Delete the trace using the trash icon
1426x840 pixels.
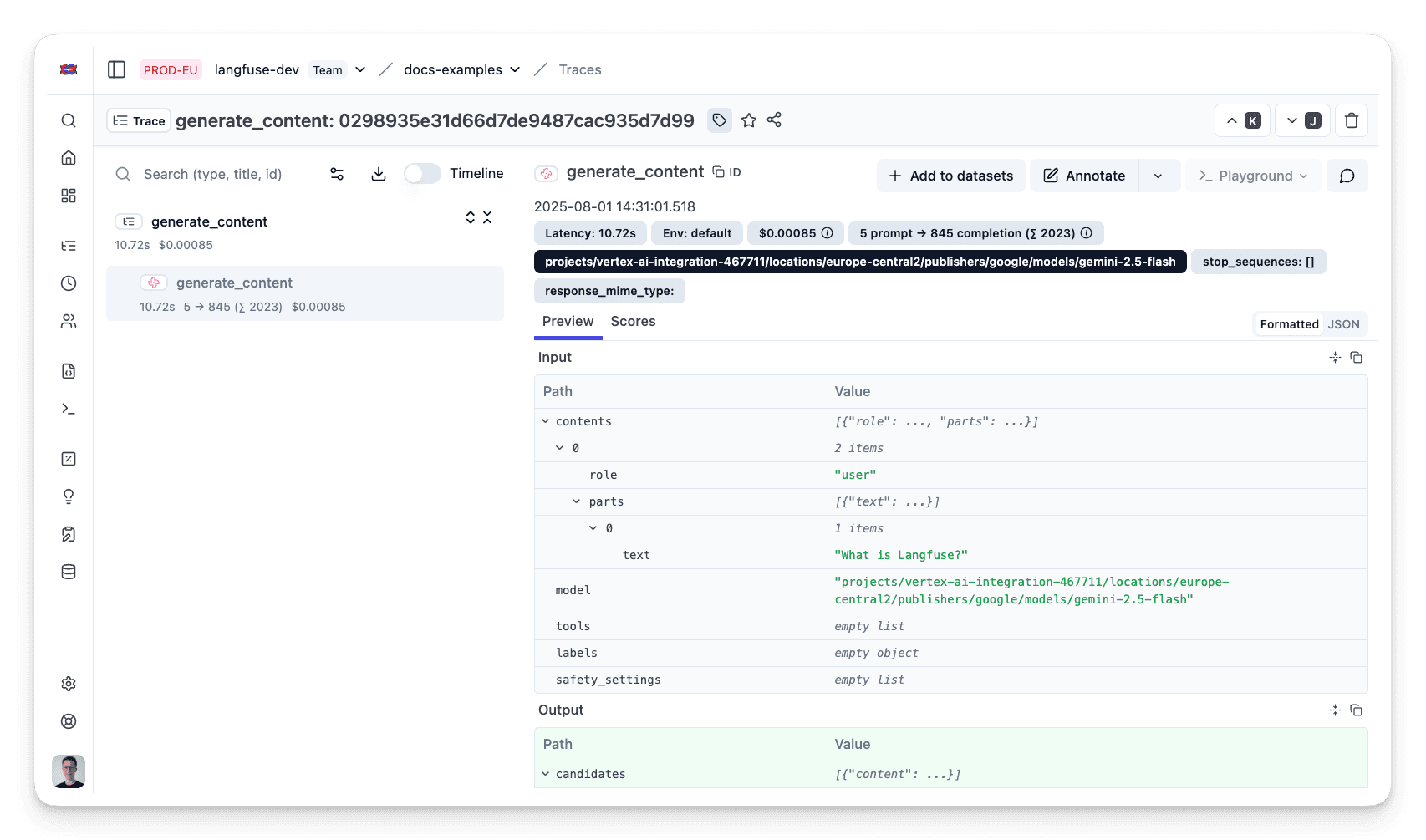(1351, 120)
